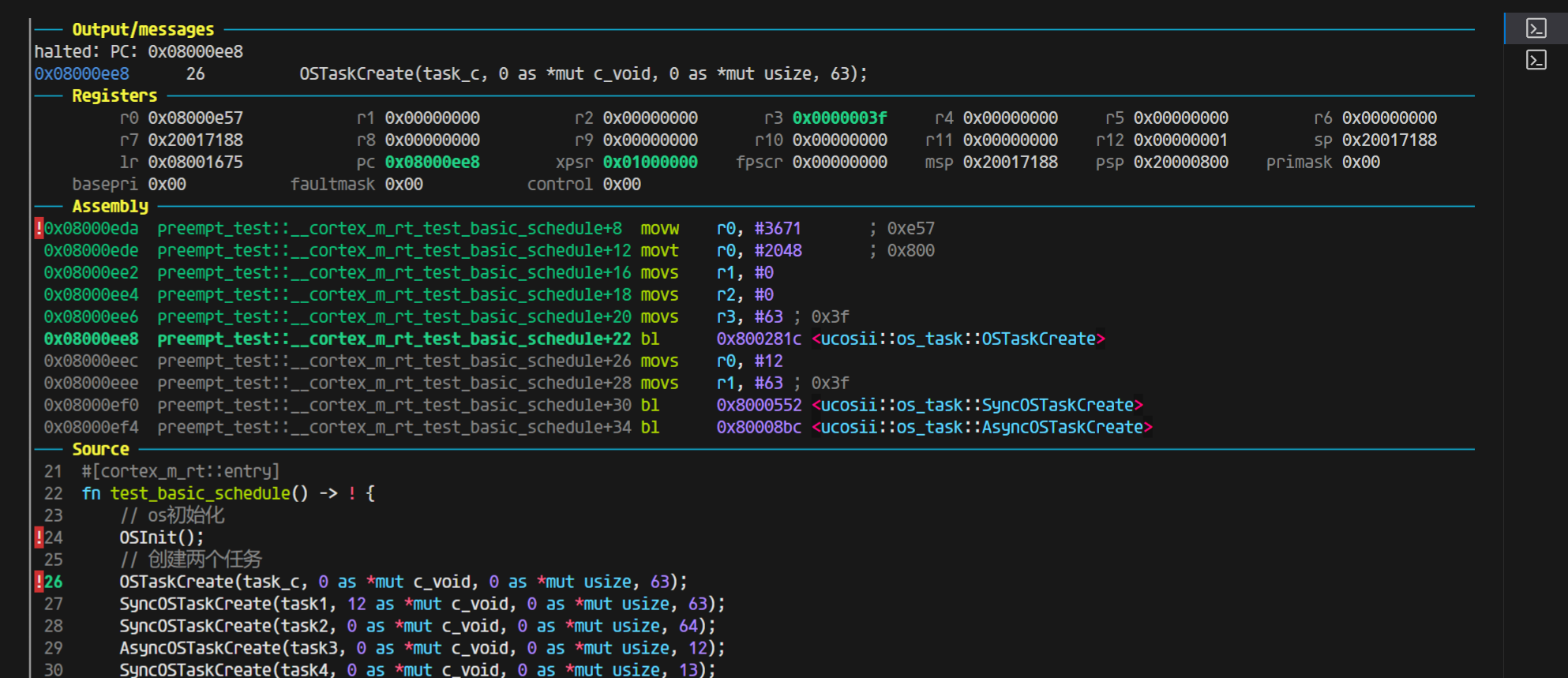Click the movt r0, #2048 instruction

click(x=721, y=250)
